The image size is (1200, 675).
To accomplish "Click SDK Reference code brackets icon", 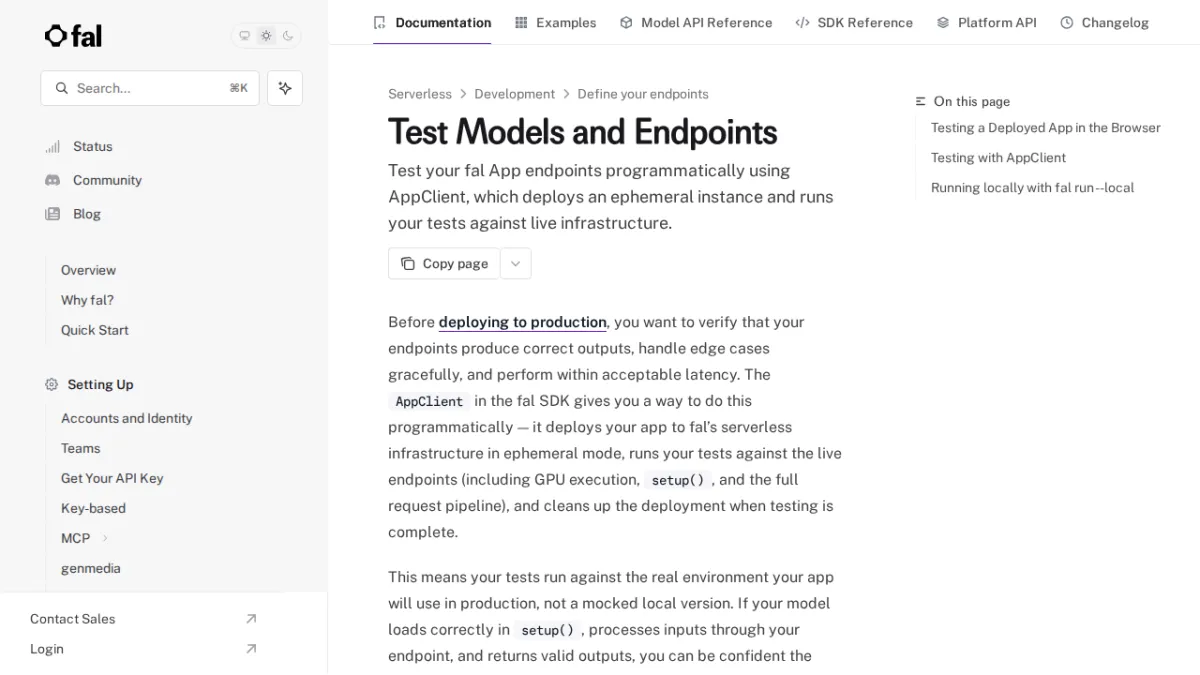I will pos(802,22).
